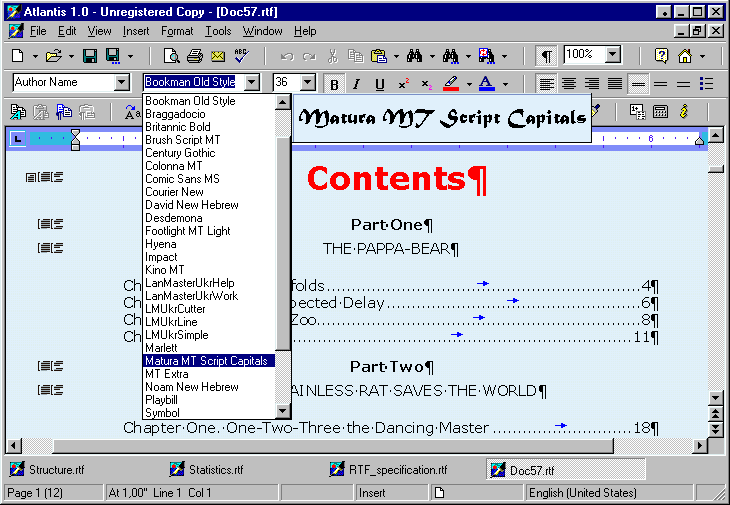This screenshot has height=505, width=730.
Task: Click the Aa change case icon
Action: (x=132, y=112)
